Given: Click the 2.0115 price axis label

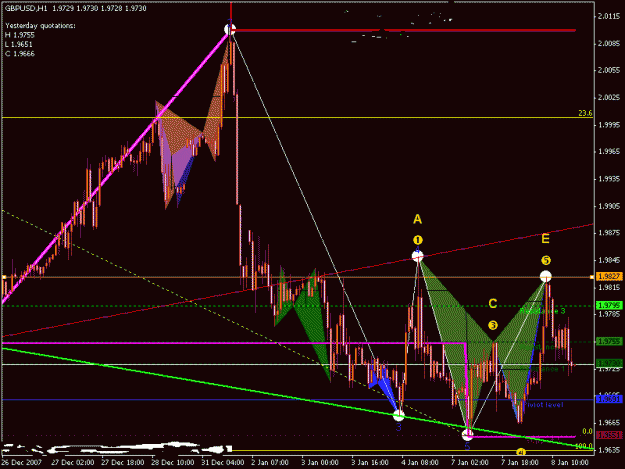Looking at the screenshot, I should 609,16.
